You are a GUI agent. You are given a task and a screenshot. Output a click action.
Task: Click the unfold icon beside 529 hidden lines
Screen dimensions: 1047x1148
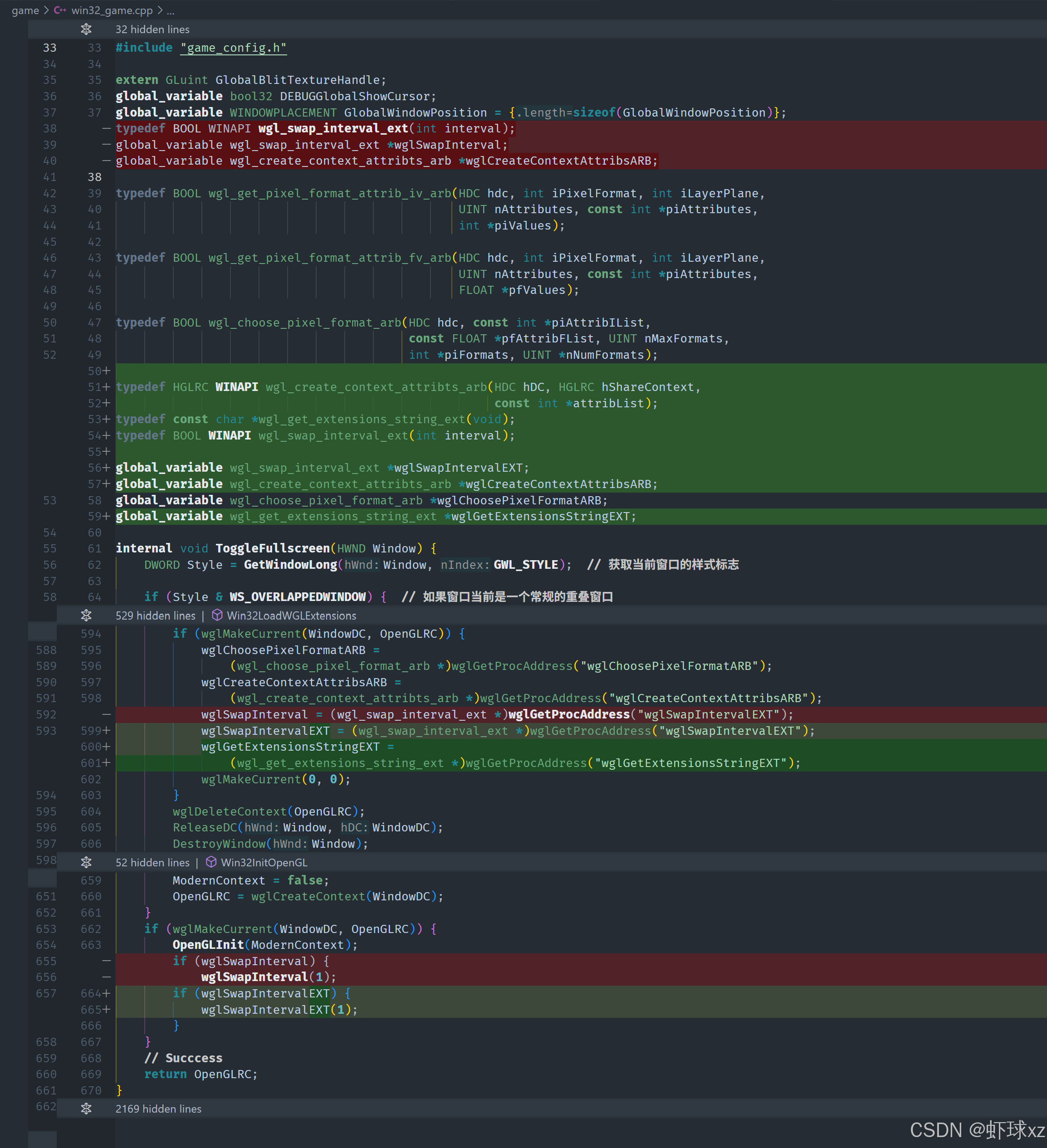point(86,616)
